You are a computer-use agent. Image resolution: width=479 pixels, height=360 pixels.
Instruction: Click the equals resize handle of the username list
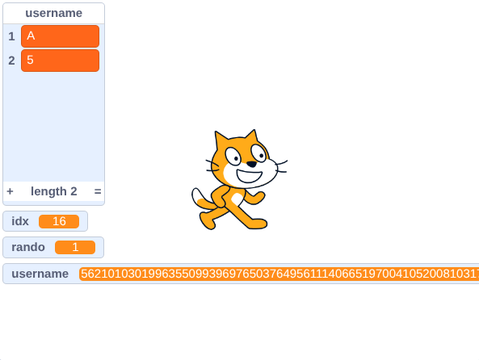point(97,191)
